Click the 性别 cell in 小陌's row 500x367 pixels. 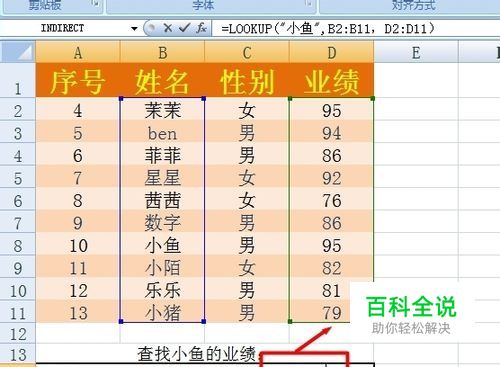[x=247, y=267]
